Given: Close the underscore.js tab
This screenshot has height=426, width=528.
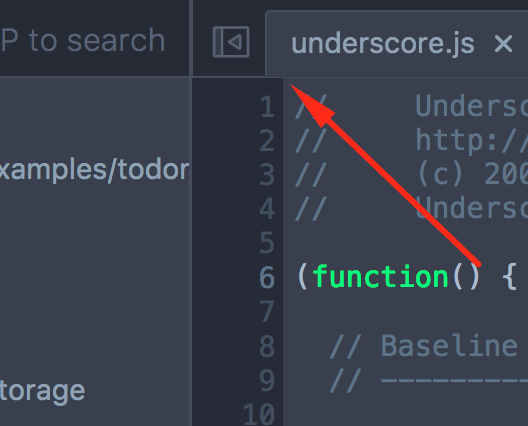Looking at the screenshot, I should click(x=503, y=43).
